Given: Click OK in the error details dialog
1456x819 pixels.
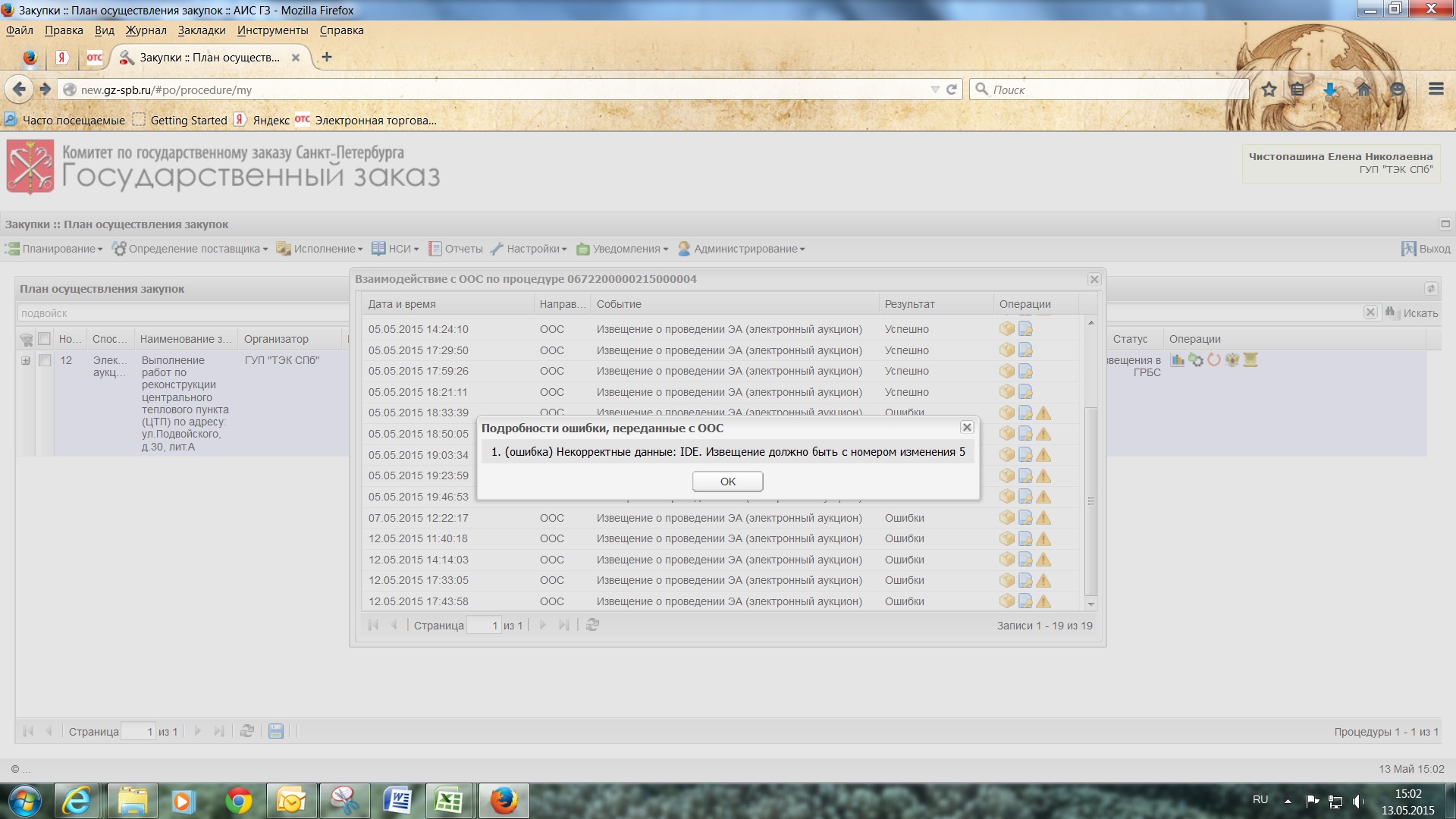Looking at the screenshot, I should 727,482.
